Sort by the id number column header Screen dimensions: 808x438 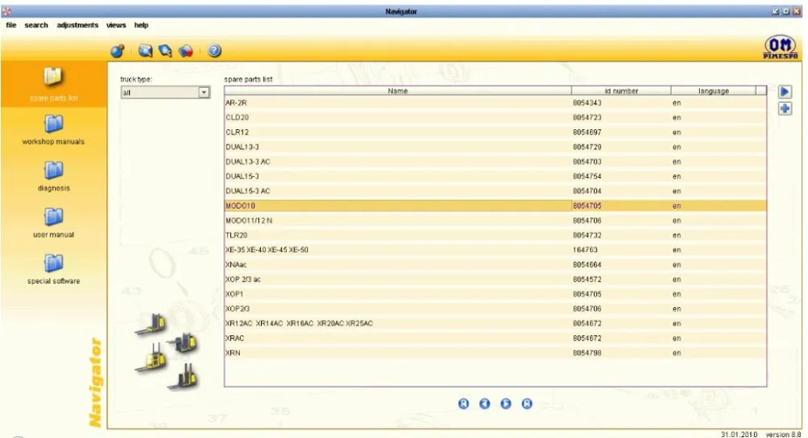(x=621, y=91)
